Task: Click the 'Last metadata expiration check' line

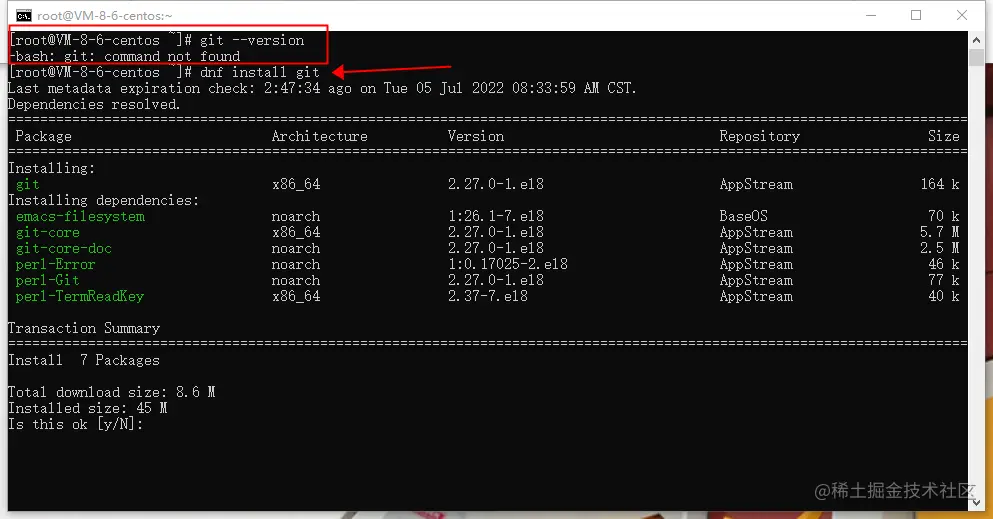Action: click(322, 88)
